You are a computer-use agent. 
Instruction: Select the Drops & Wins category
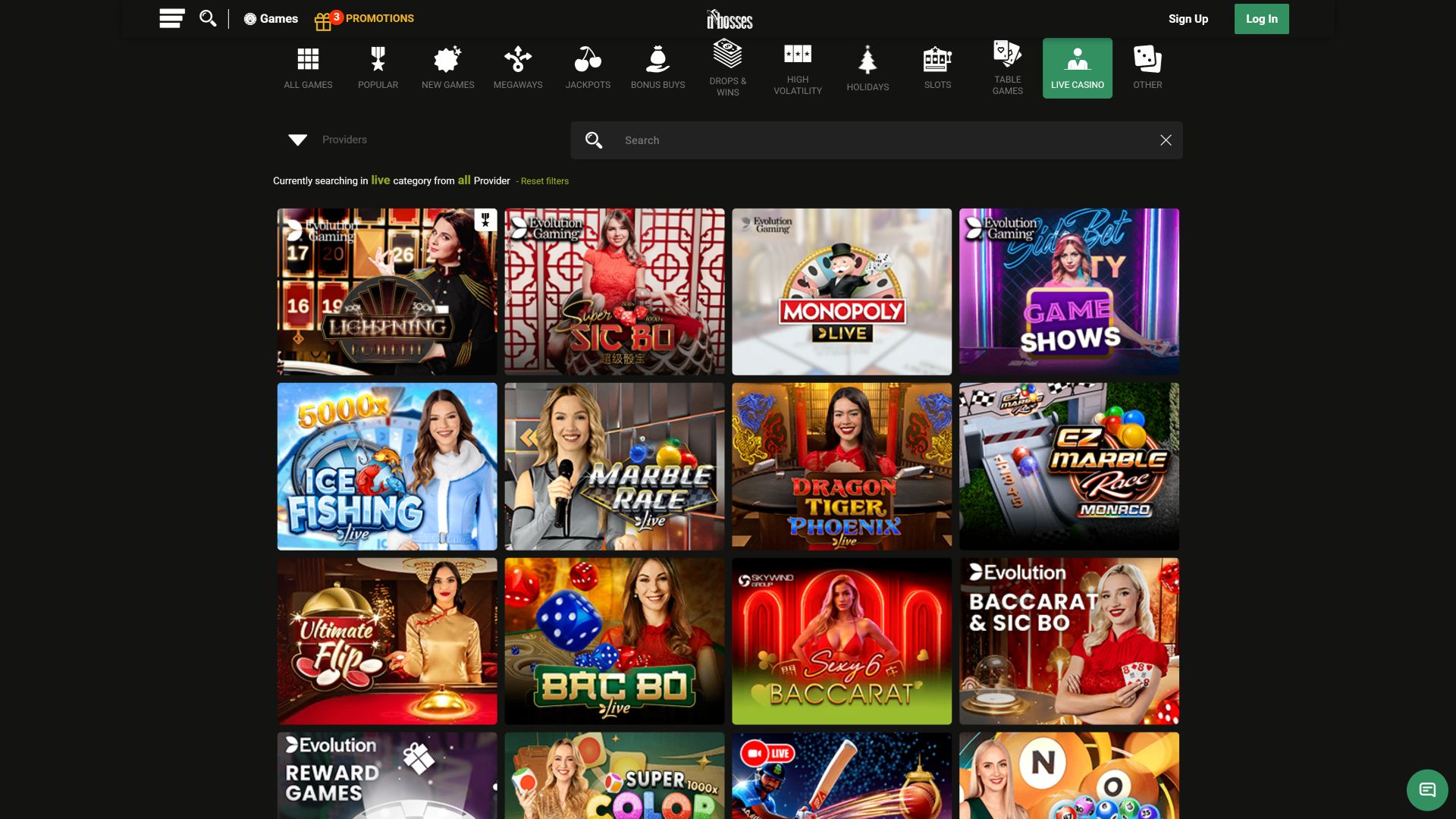click(x=728, y=68)
